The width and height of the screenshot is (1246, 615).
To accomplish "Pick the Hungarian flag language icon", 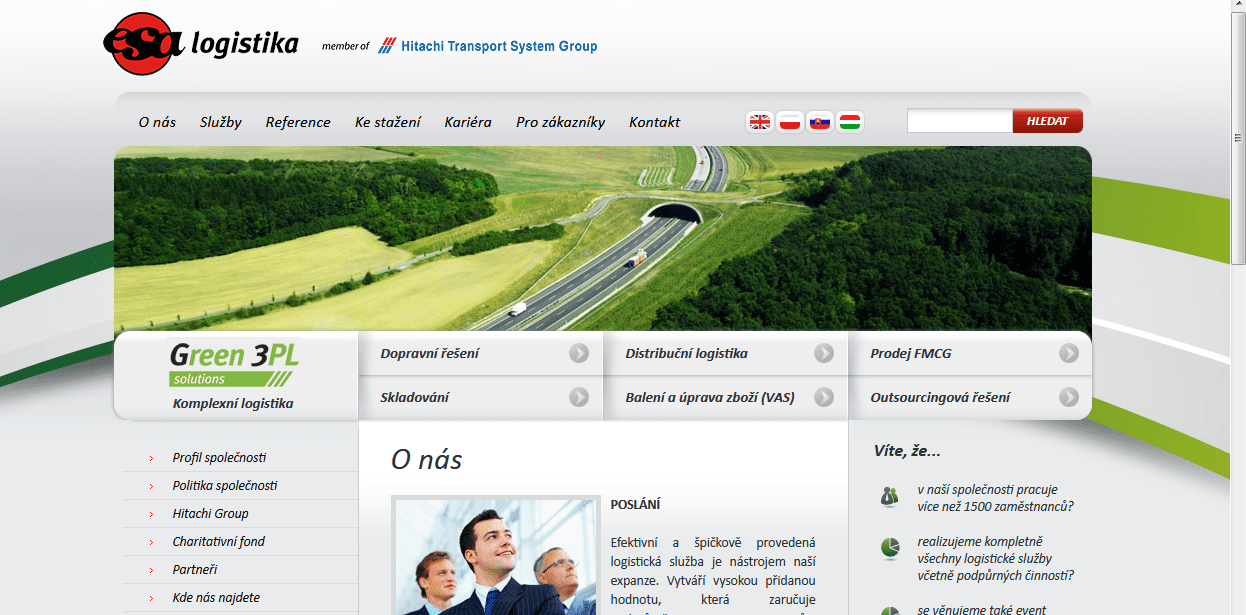I will [x=850, y=122].
